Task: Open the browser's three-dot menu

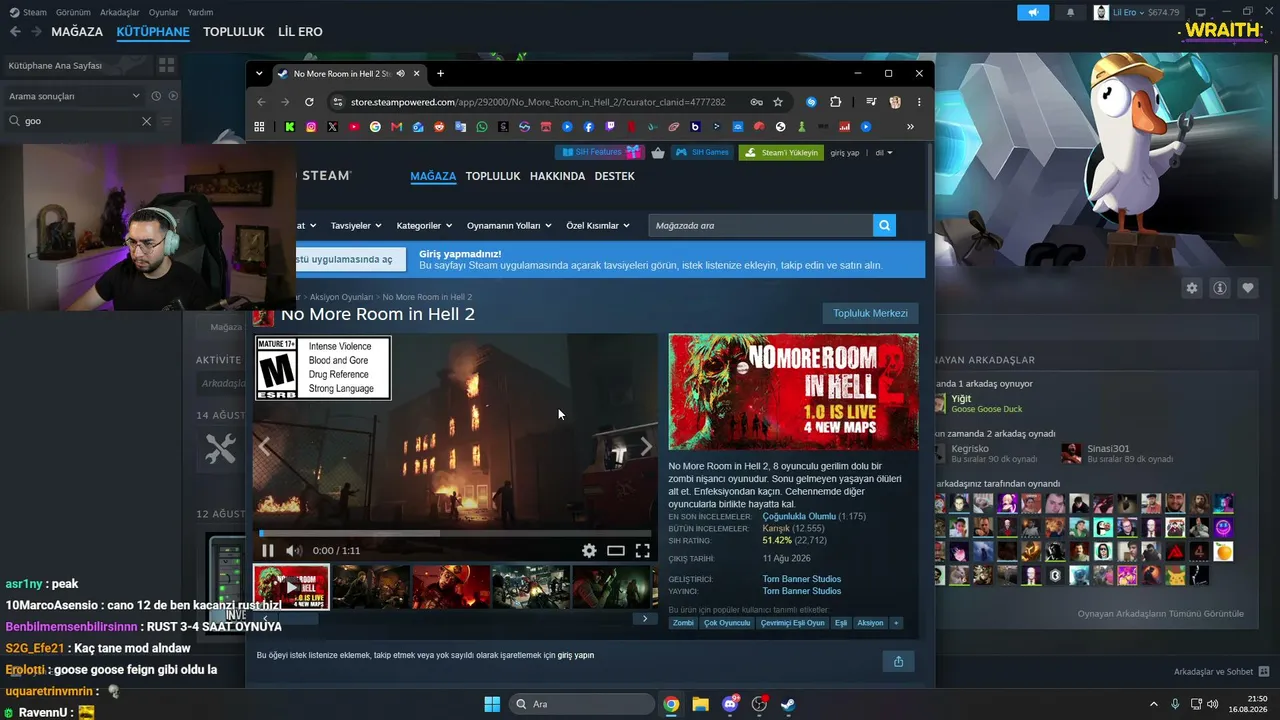Action: [x=919, y=102]
